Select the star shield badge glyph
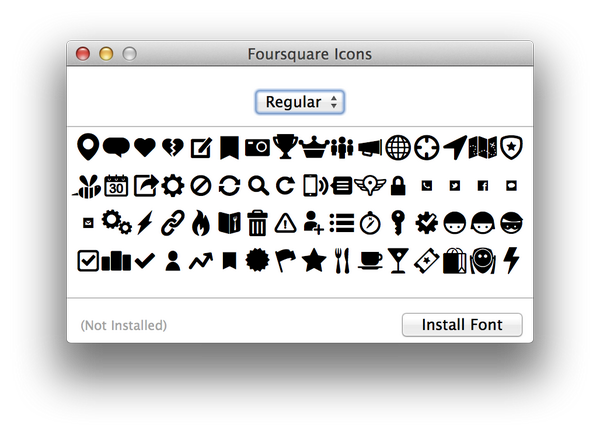This screenshot has height=435, width=600. (511, 147)
